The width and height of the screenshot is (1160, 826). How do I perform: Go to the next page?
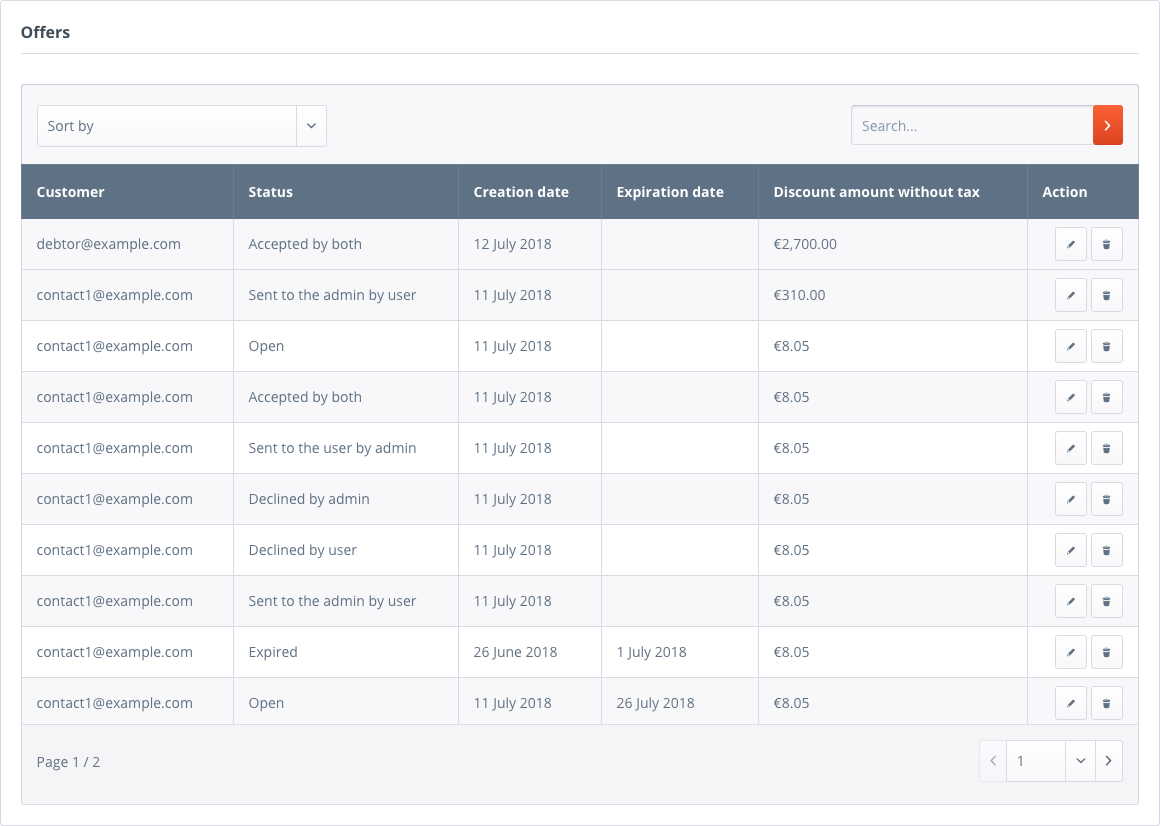[1108, 761]
